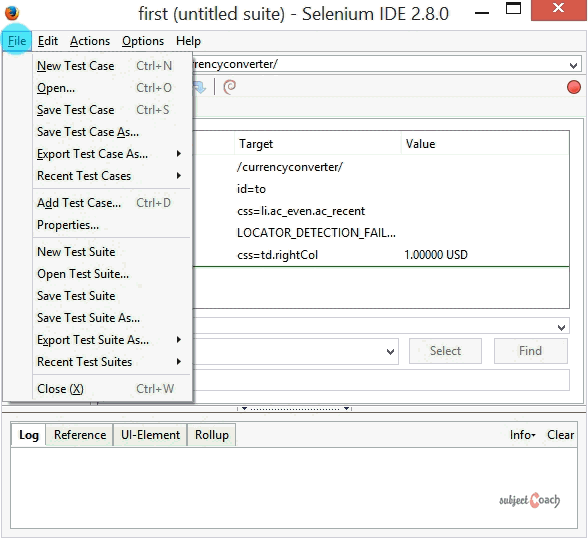
Task: Open the Options menu
Action: (x=143, y=40)
